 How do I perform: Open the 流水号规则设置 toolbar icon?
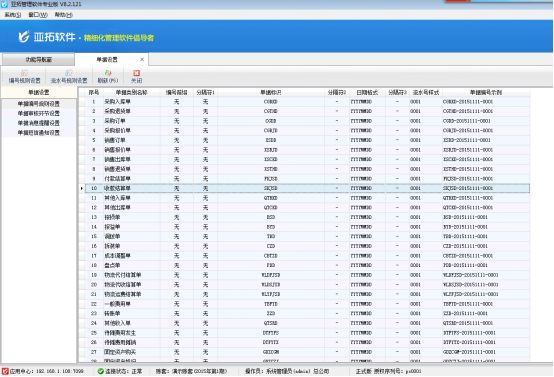69,73
